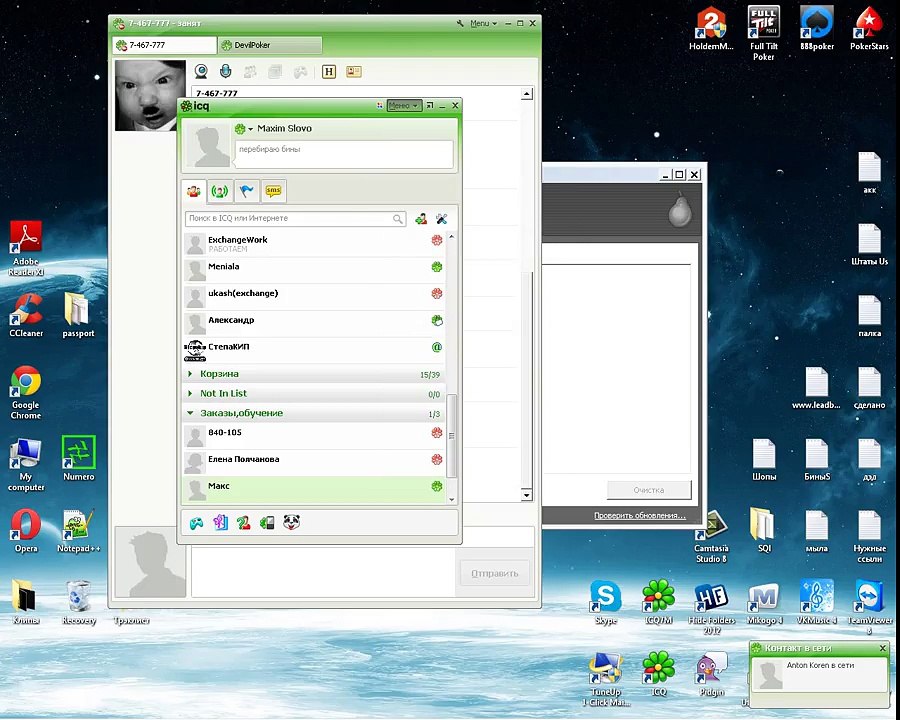Select the online contacts broadcast tab
900x720 pixels.
(x=220, y=191)
